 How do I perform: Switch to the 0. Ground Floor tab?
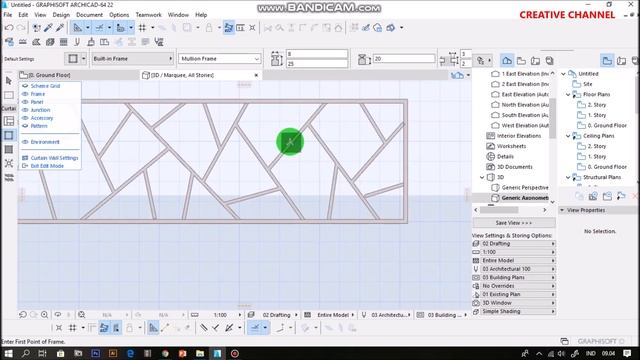click(78, 75)
